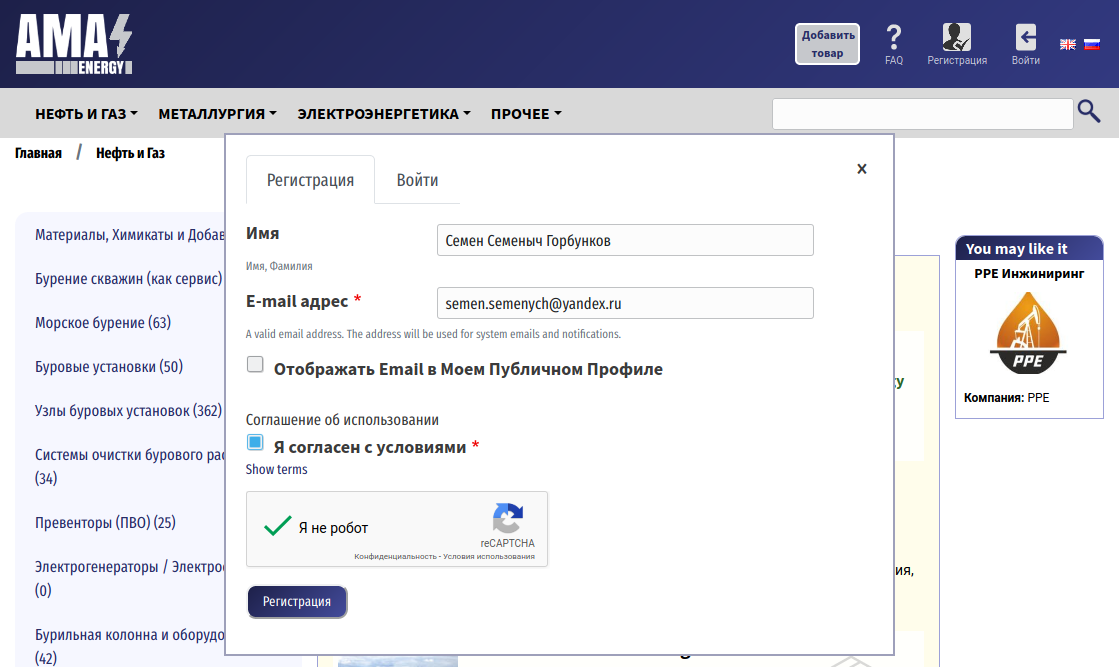1119x667 pixels.
Task: Click the Show terms link
Action: [276, 469]
